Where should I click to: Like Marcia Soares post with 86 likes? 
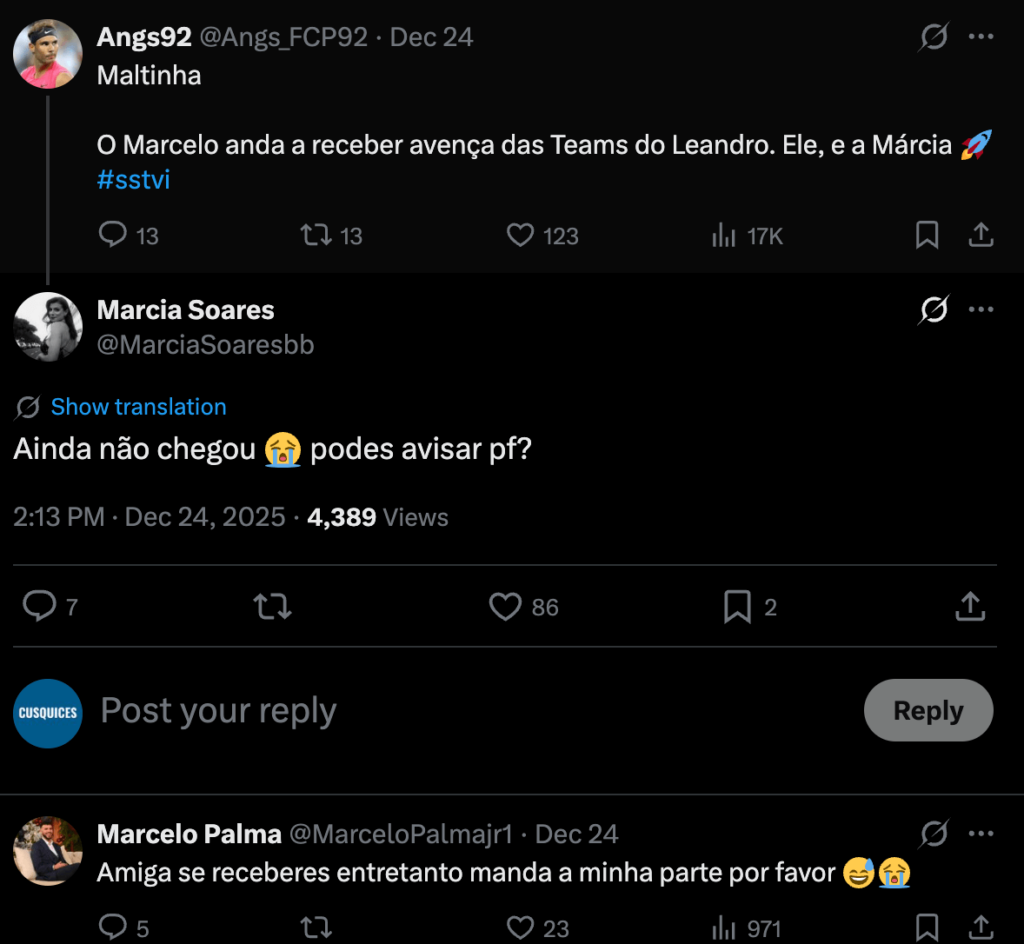(x=505, y=607)
